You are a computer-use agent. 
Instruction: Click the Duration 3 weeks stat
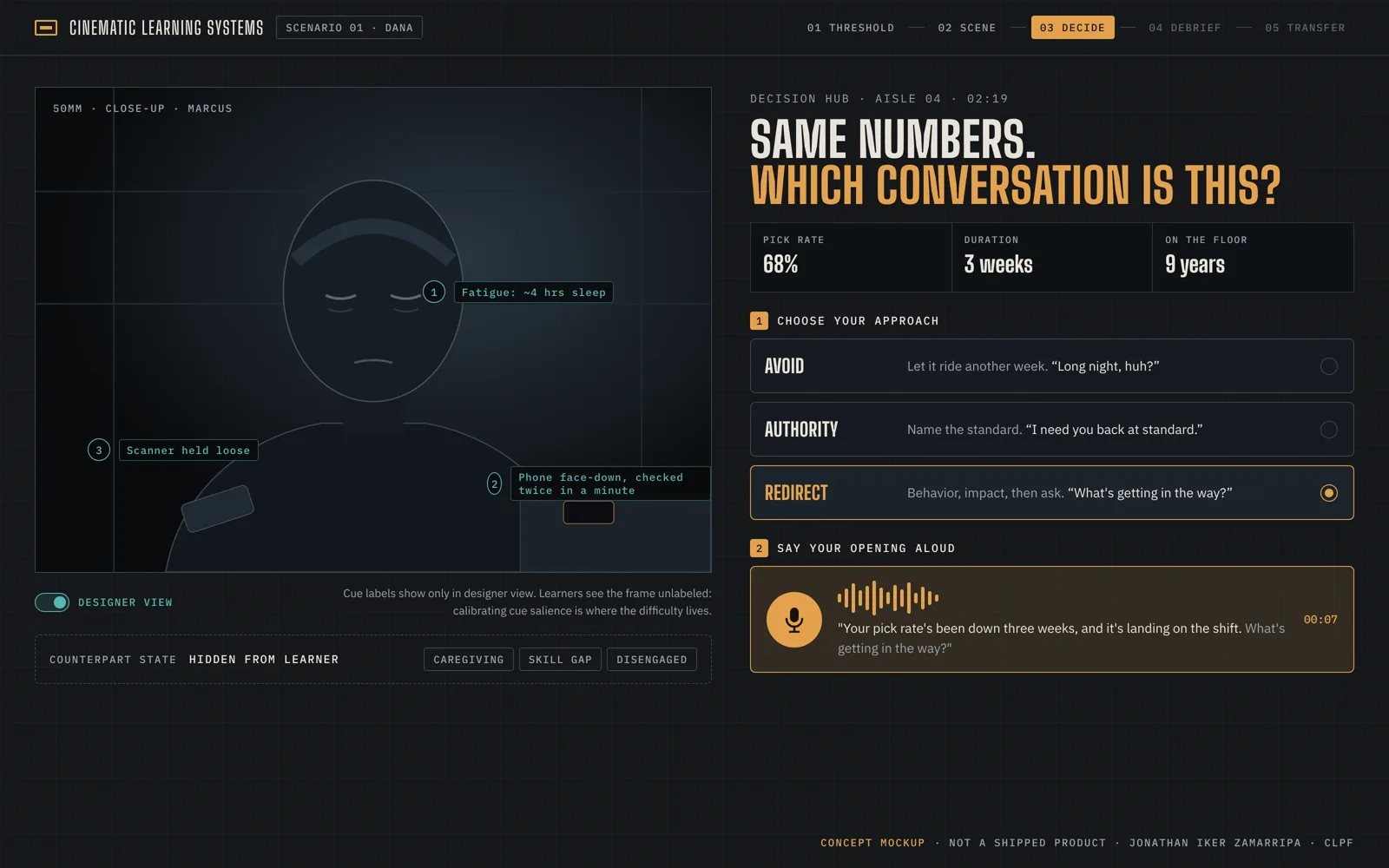1051,257
